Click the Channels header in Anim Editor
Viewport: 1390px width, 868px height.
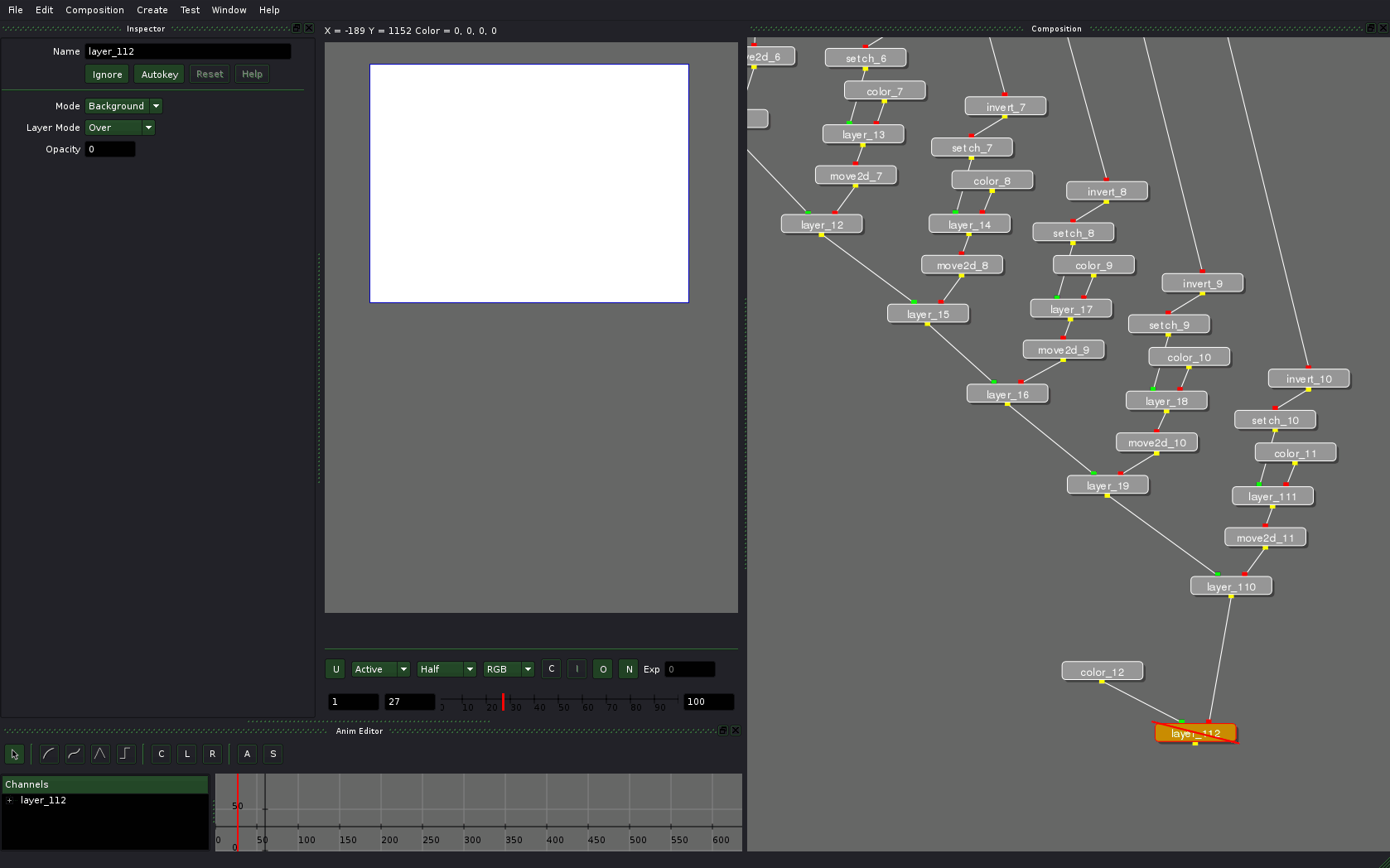click(x=105, y=784)
